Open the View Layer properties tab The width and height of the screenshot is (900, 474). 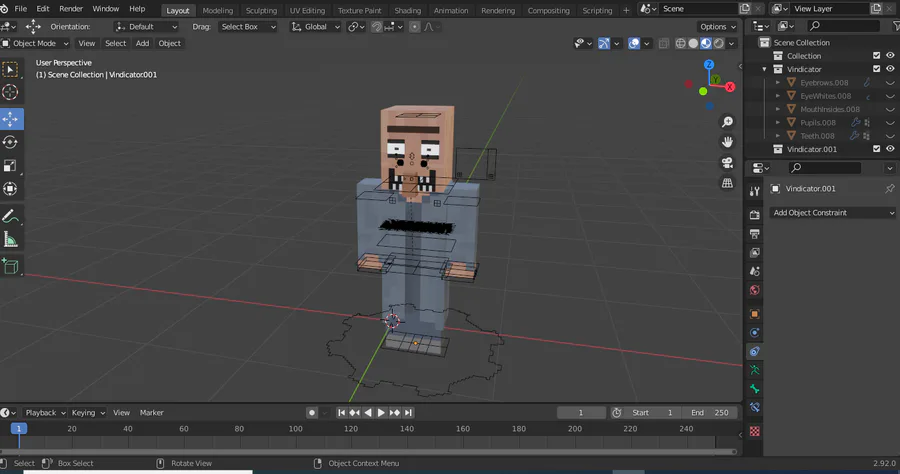[x=755, y=252]
